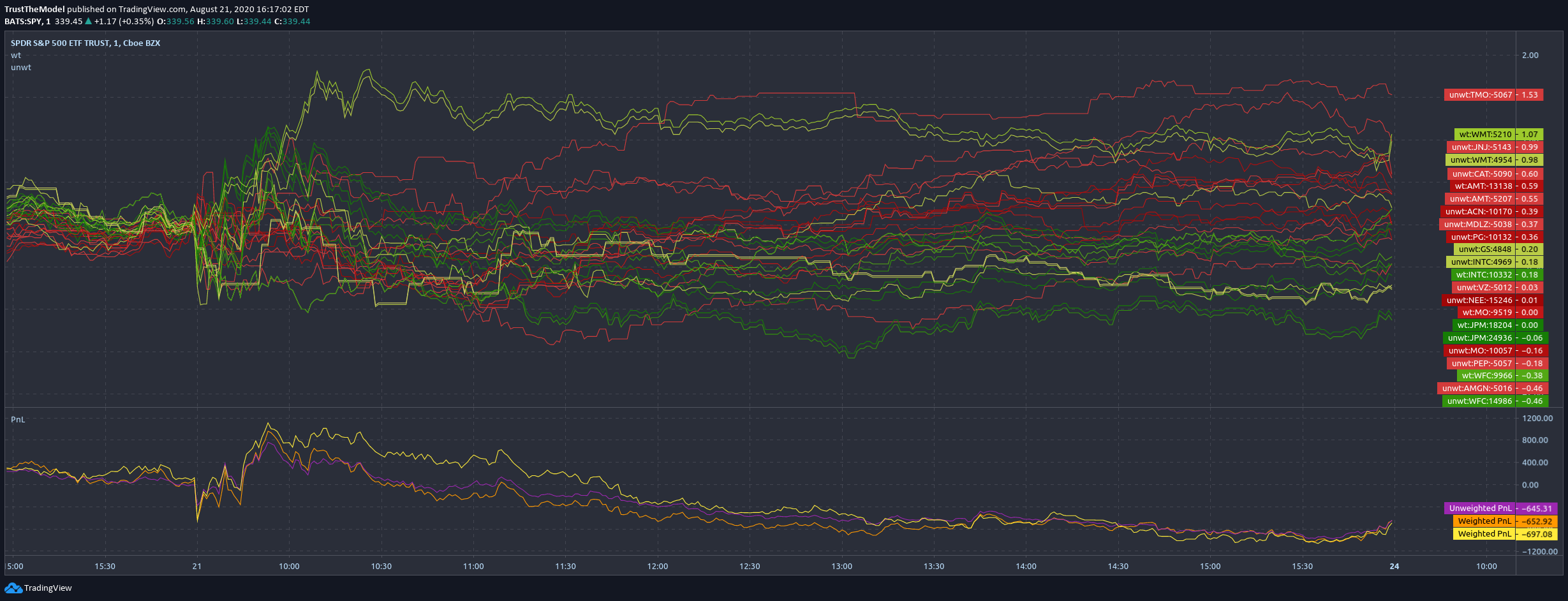Click the 15:30 time label after 5:00

105,567
